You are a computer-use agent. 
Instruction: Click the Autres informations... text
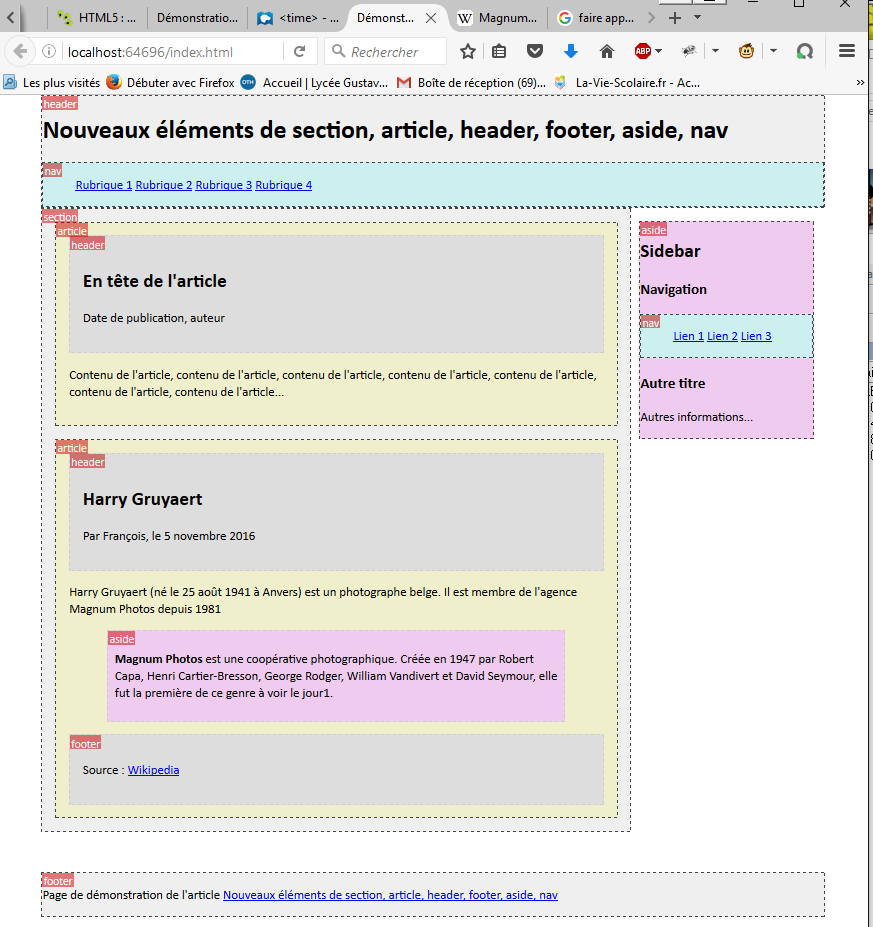tap(696, 417)
